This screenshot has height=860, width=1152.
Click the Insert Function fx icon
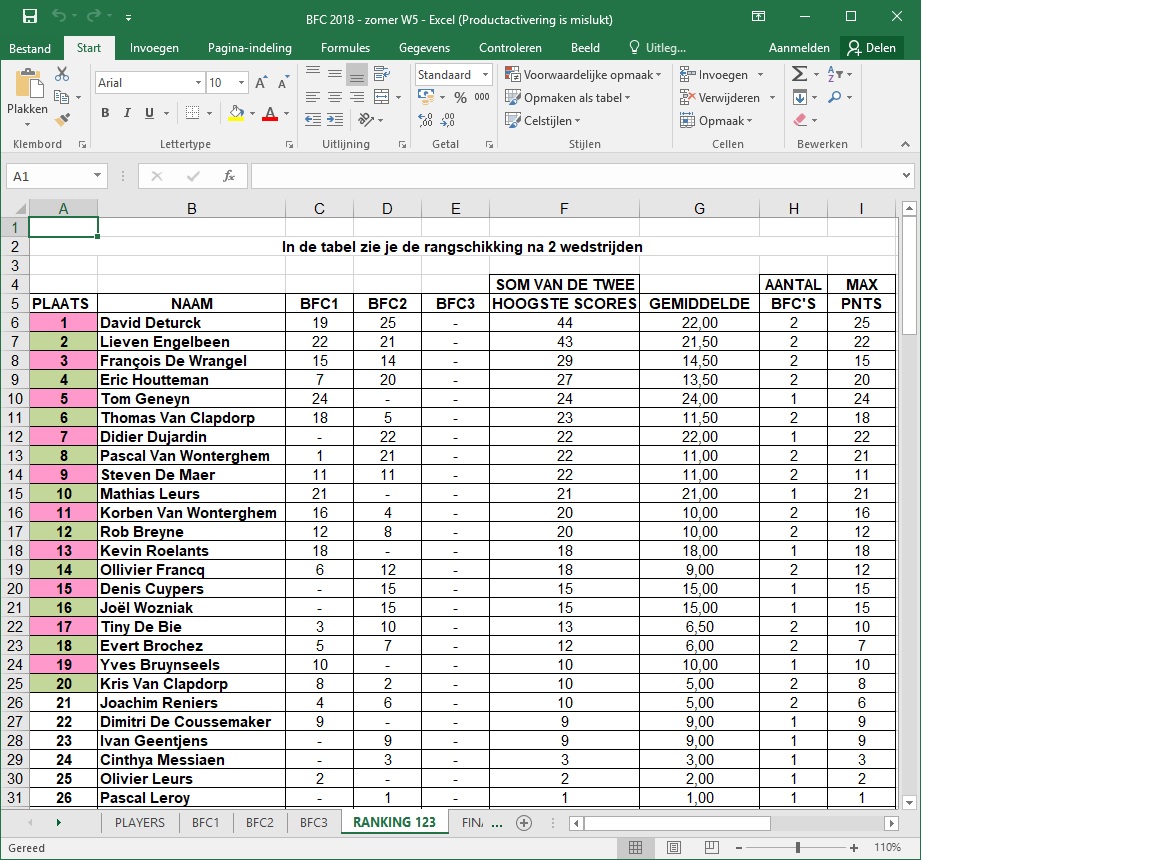pyautogui.click(x=228, y=176)
